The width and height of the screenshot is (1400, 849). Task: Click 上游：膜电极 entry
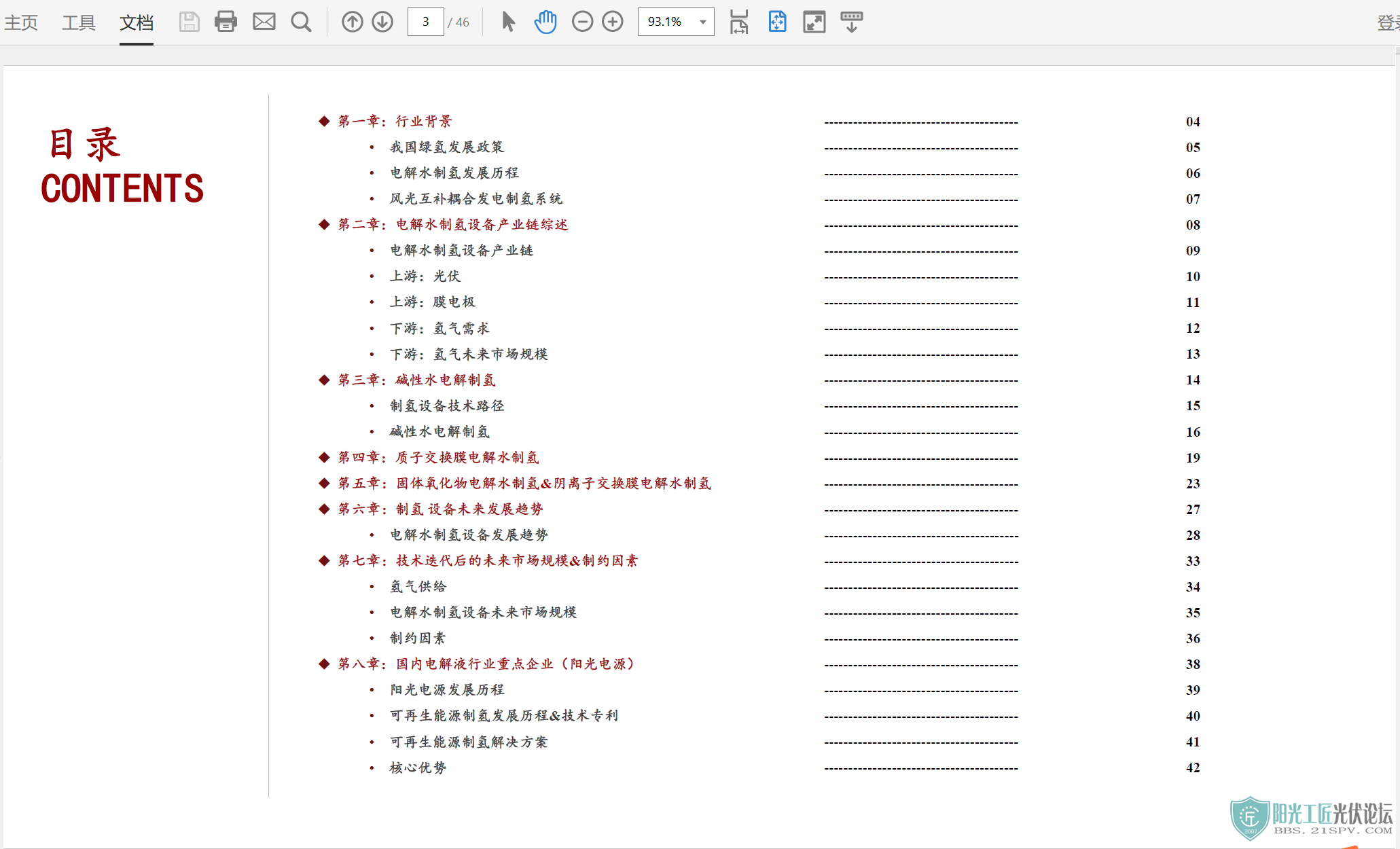pos(432,302)
